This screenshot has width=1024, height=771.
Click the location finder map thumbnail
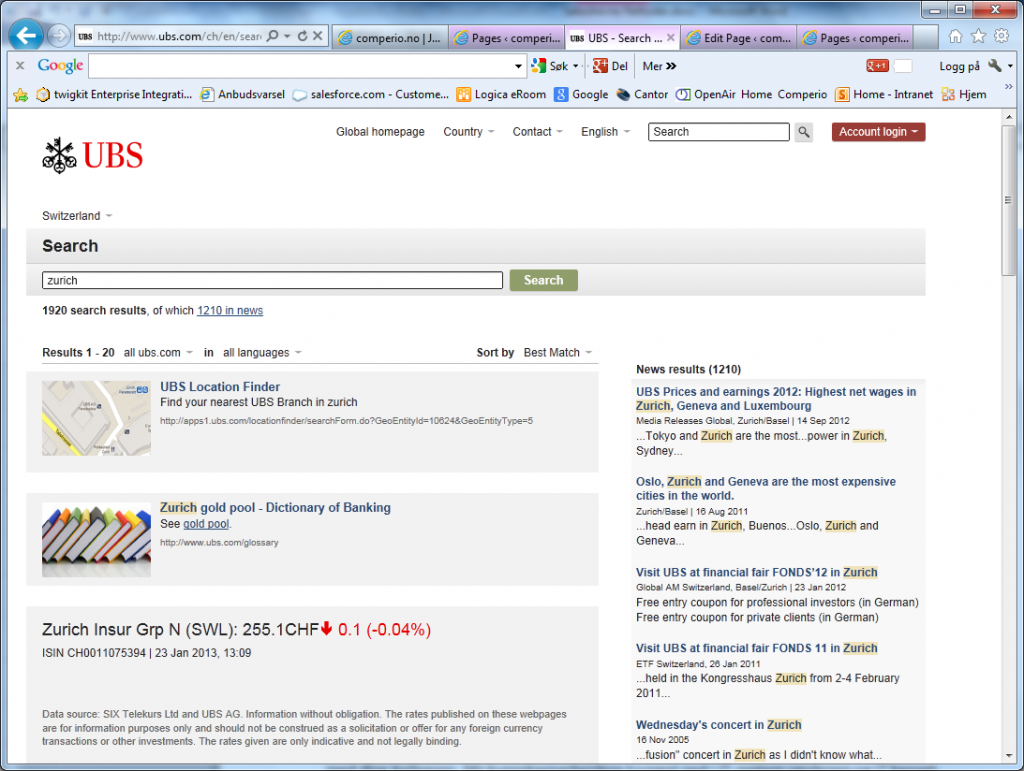click(96, 418)
